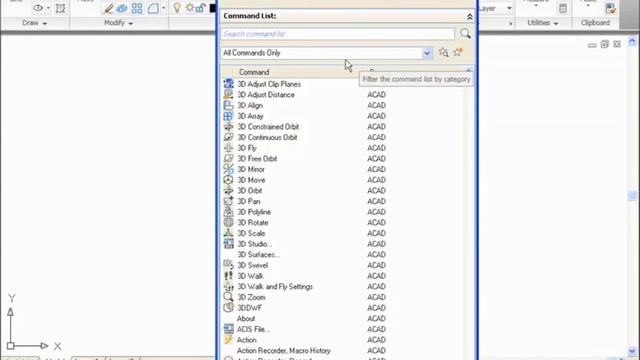Screen dimensions: 640x360
Task: Click the create new command star icon
Action: pyautogui.click(x=458, y=52)
